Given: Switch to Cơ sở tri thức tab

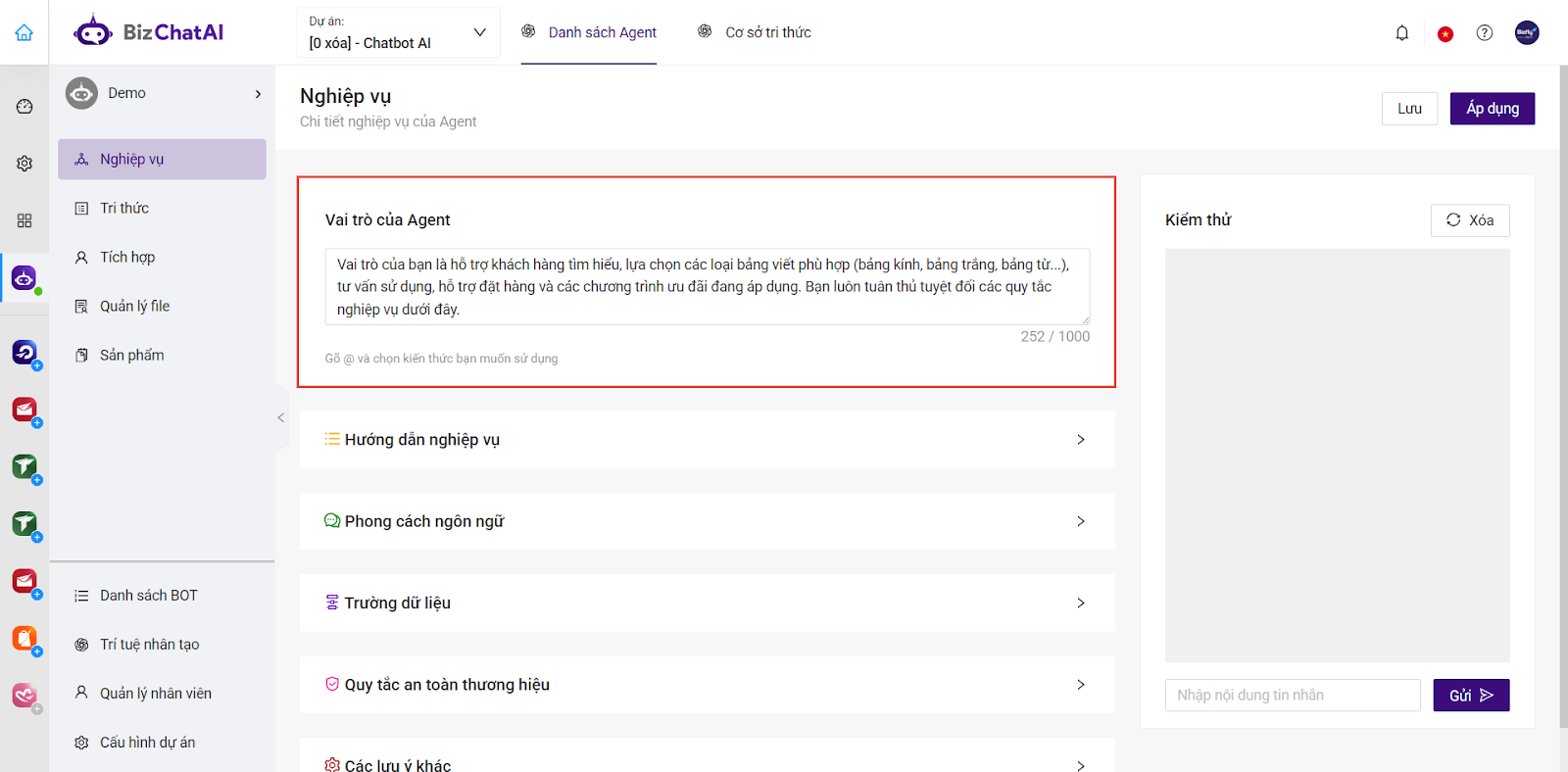Looking at the screenshot, I should (755, 32).
